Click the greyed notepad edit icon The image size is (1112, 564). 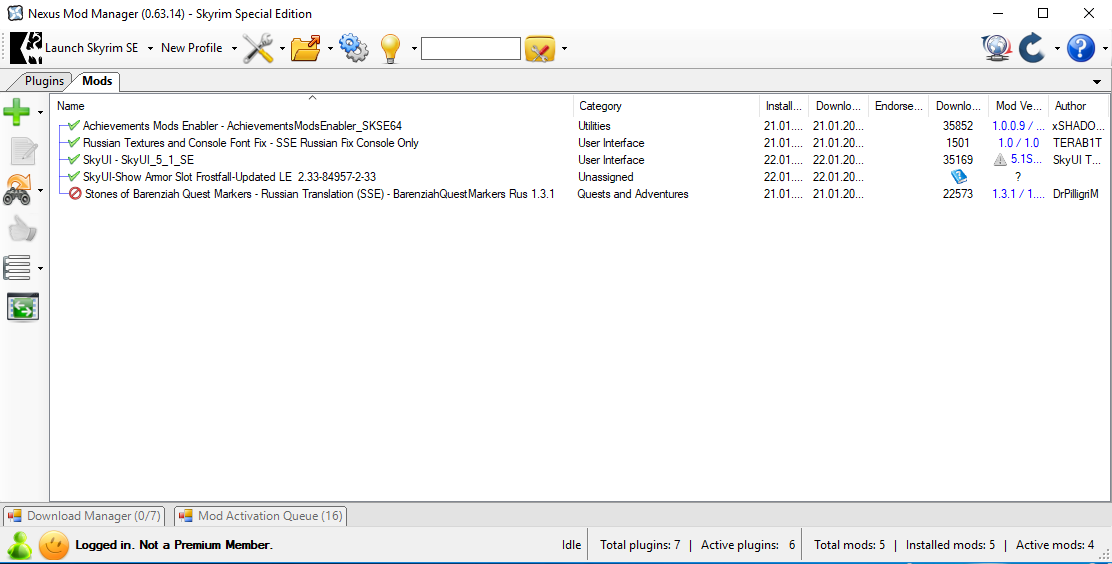pos(23,151)
